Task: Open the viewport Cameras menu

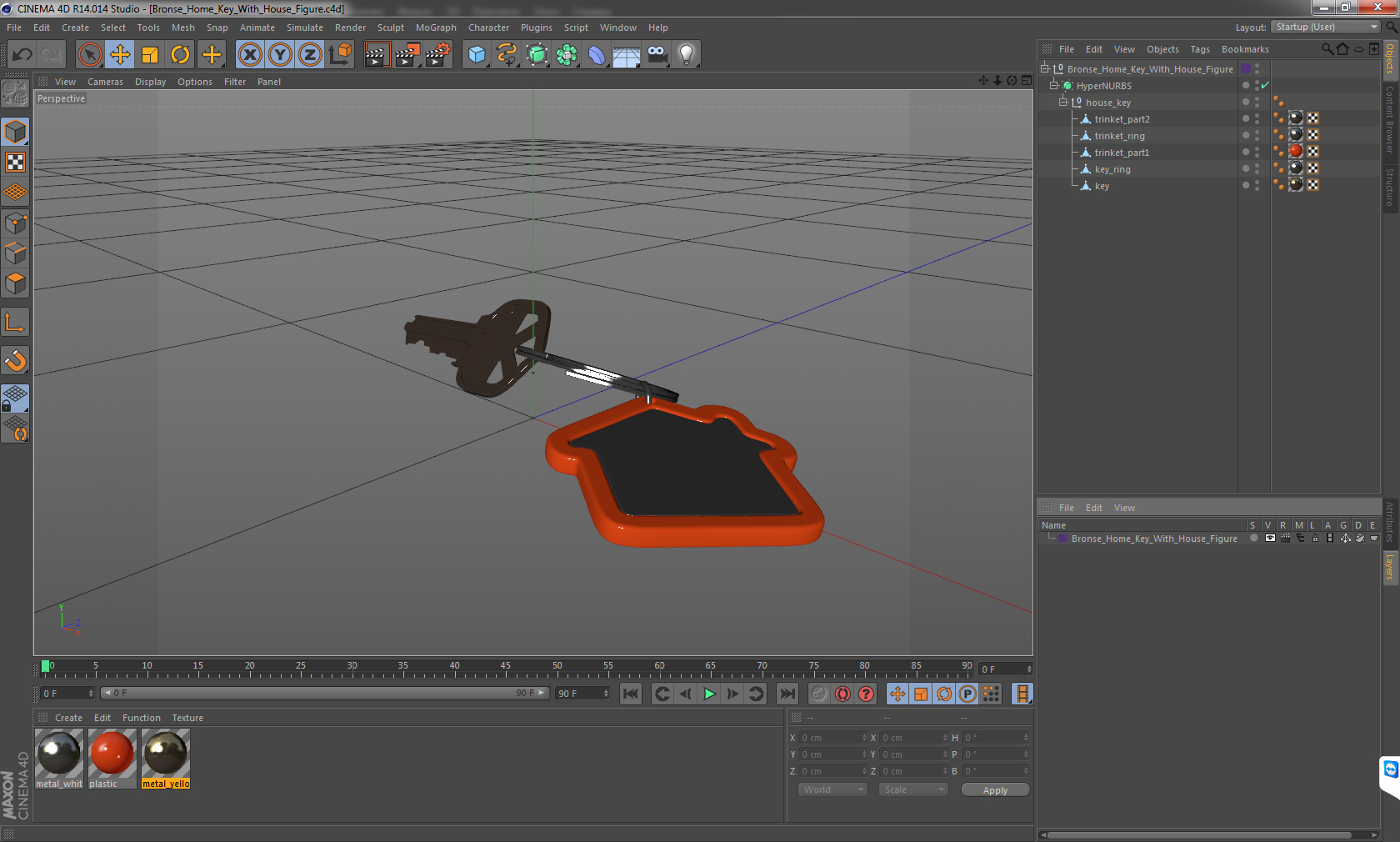Action: pyautogui.click(x=105, y=82)
